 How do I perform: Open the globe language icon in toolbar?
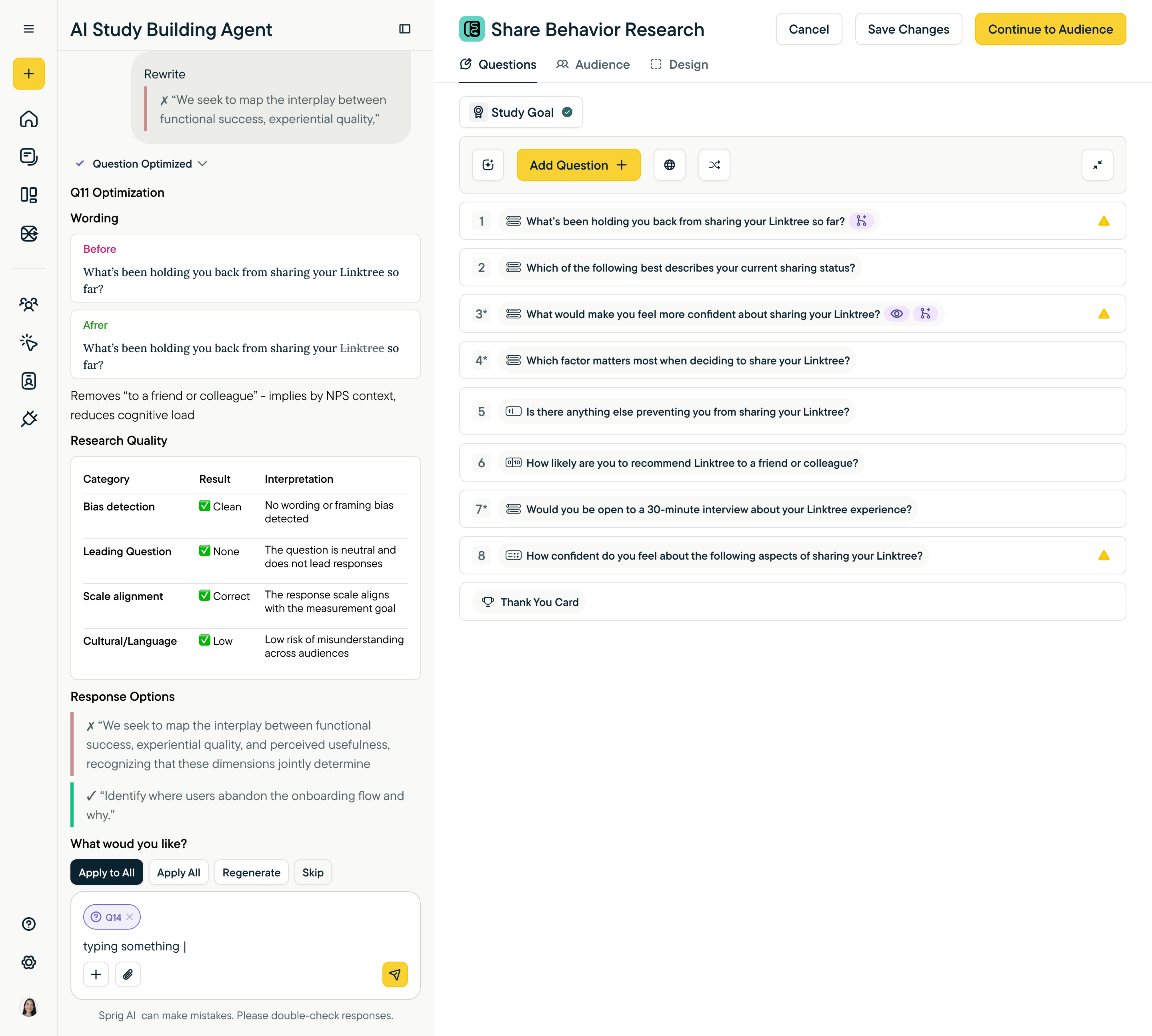click(x=669, y=165)
